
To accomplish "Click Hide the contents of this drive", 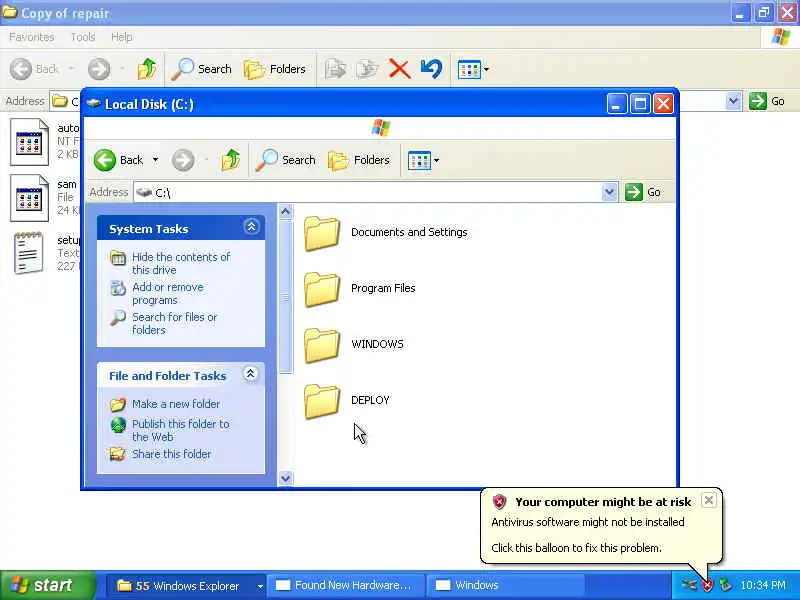I will tap(181, 263).
